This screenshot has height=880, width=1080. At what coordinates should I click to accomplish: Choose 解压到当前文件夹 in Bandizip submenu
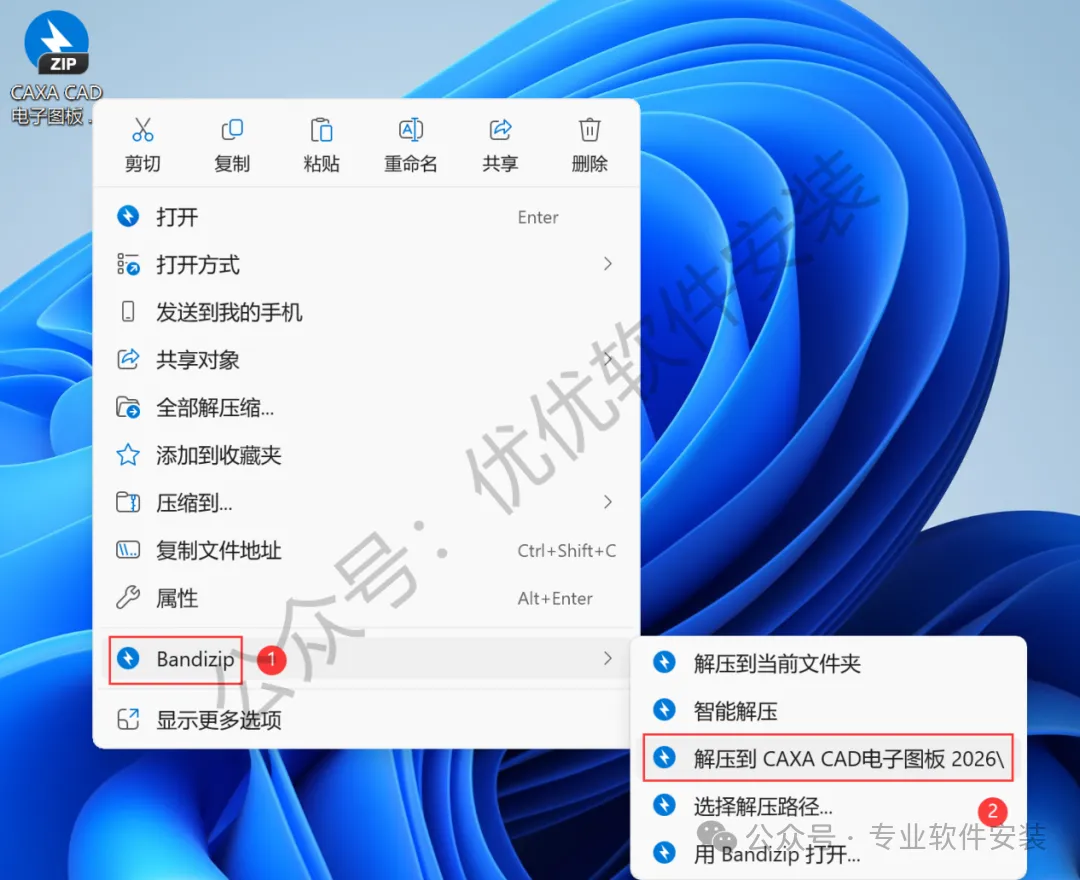pos(829,663)
